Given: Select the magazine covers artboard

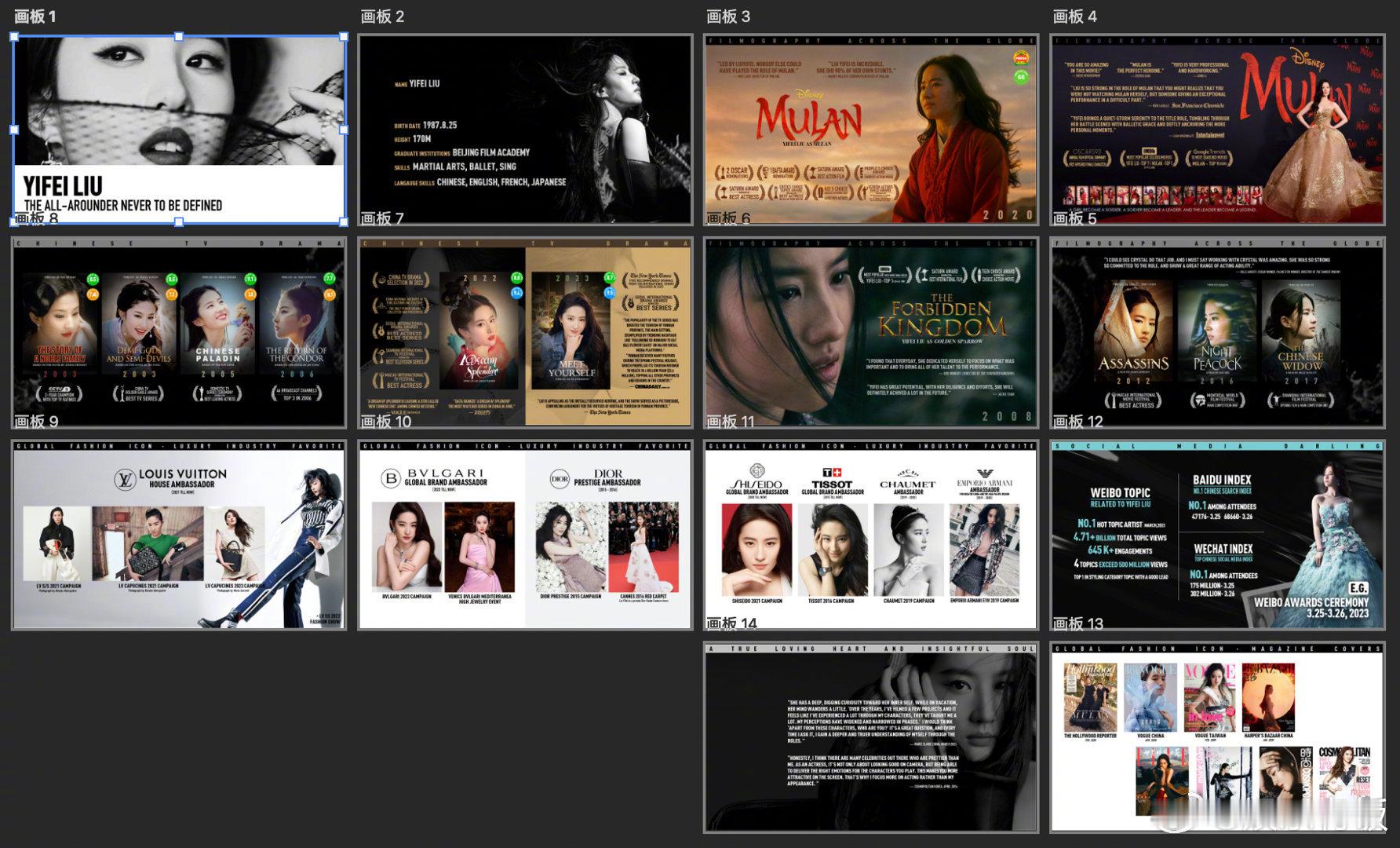Looking at the screenshot, I should [1218, 737].
